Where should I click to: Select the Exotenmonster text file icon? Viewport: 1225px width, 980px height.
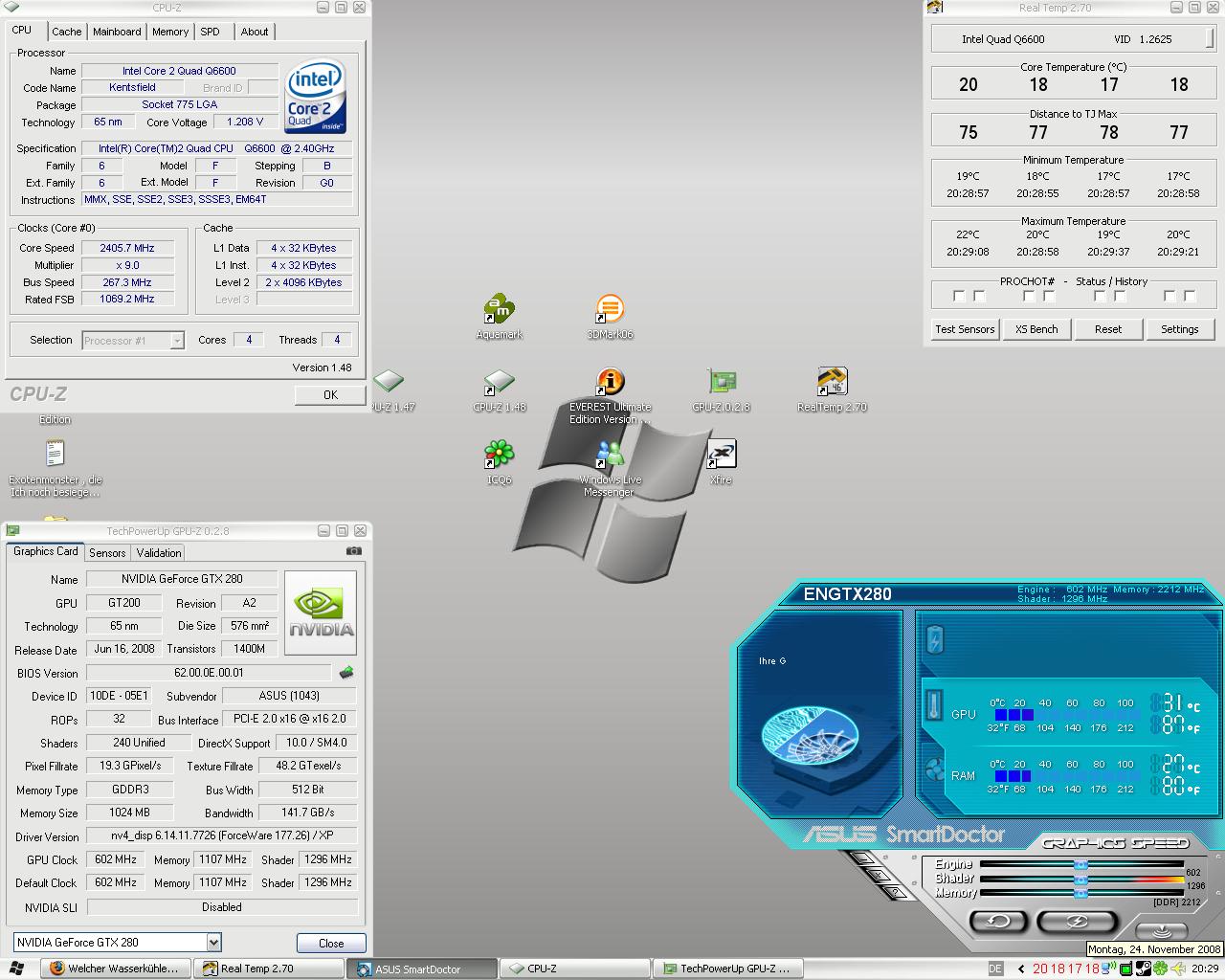[x=55, y=468]
